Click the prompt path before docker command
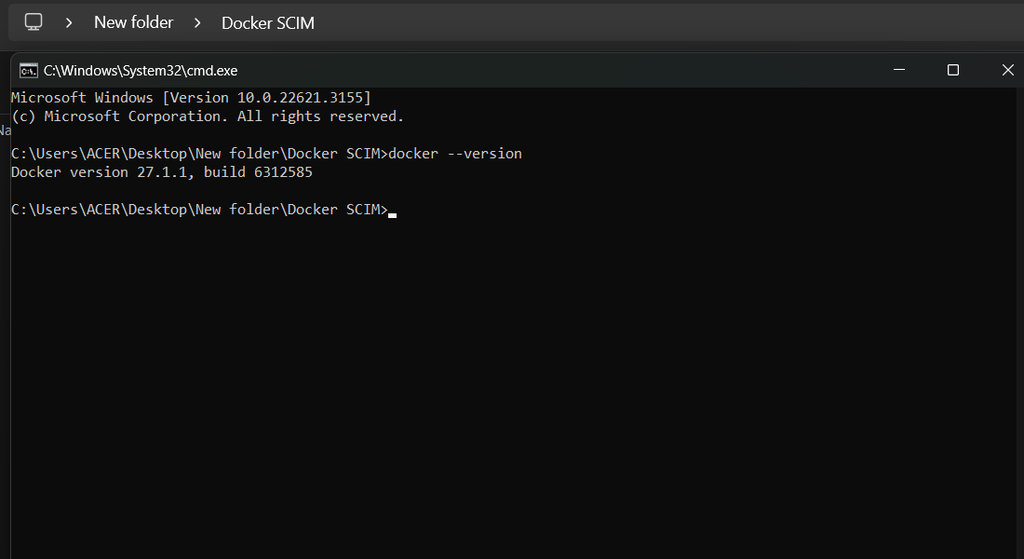 tap(198, 154)
